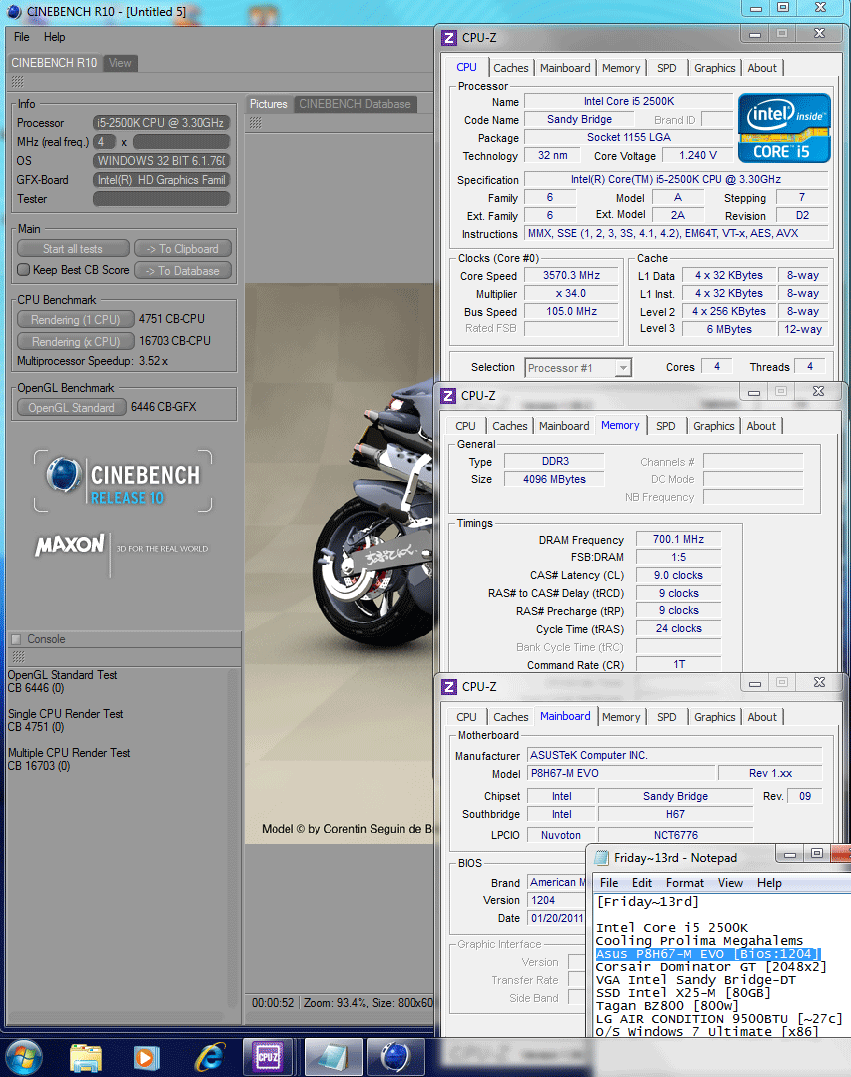Run the Rendering (1 CPU) benchmark
851x1077 pixels.
point(76,319)
